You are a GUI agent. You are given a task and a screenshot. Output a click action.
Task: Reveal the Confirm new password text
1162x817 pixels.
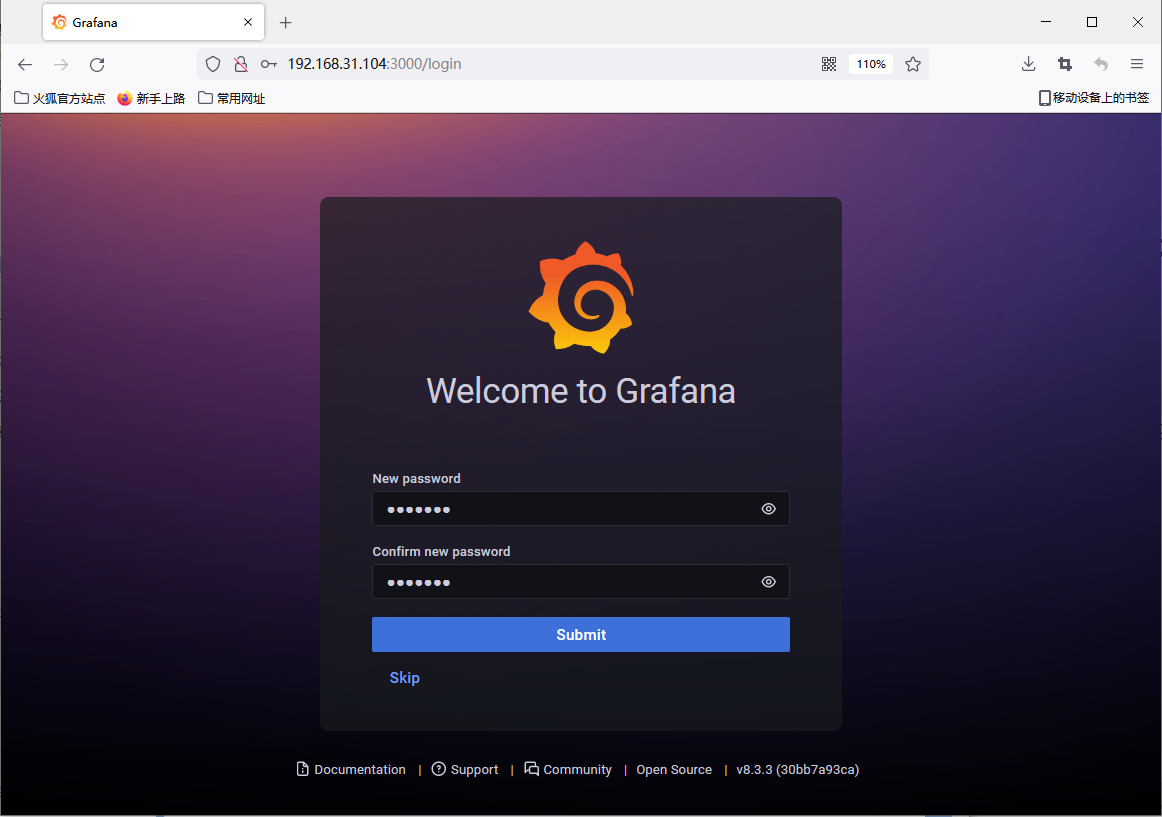coord(768,582)
